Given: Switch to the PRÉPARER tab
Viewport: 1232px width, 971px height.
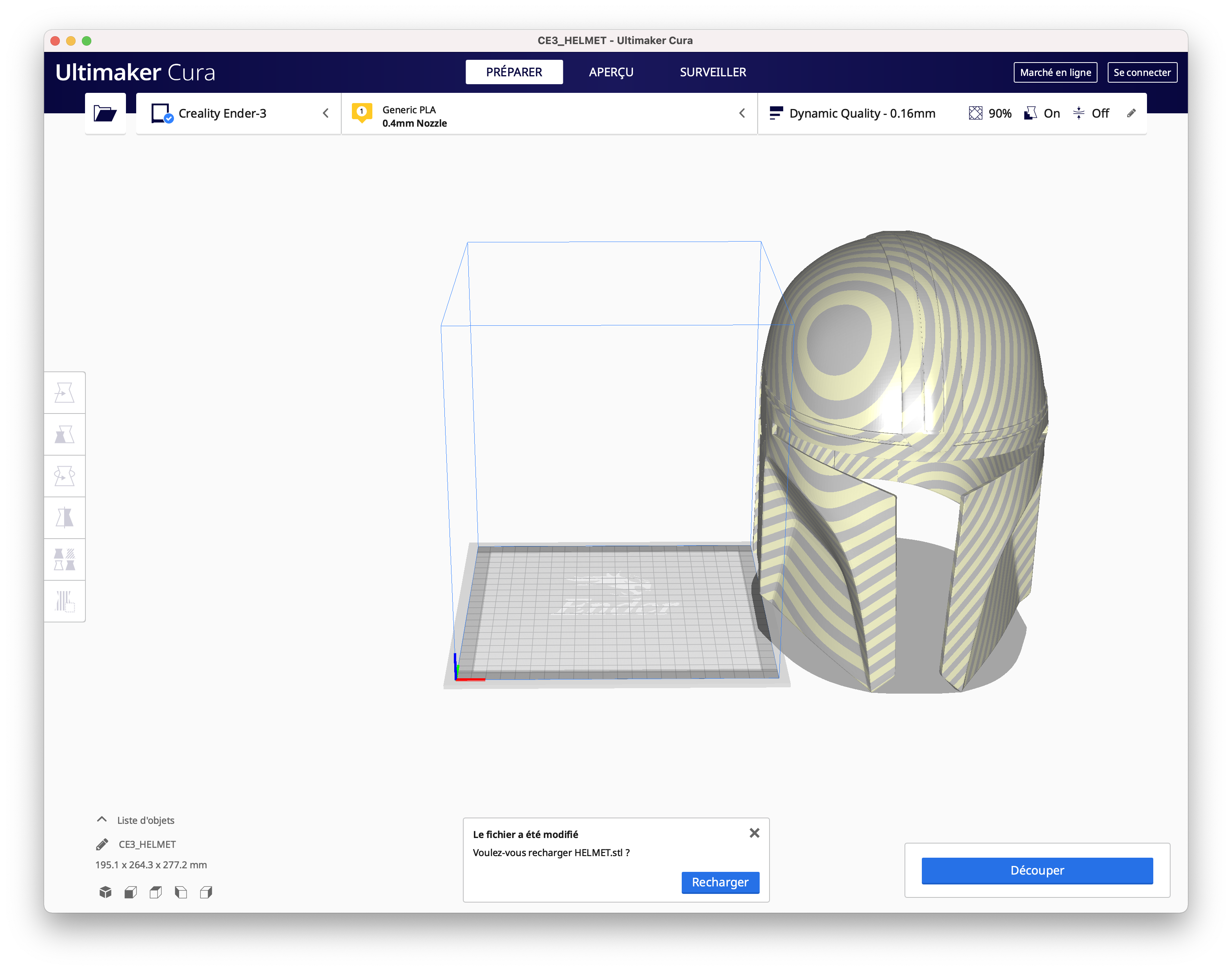Looking at the screenshot, I should (514, 72).
